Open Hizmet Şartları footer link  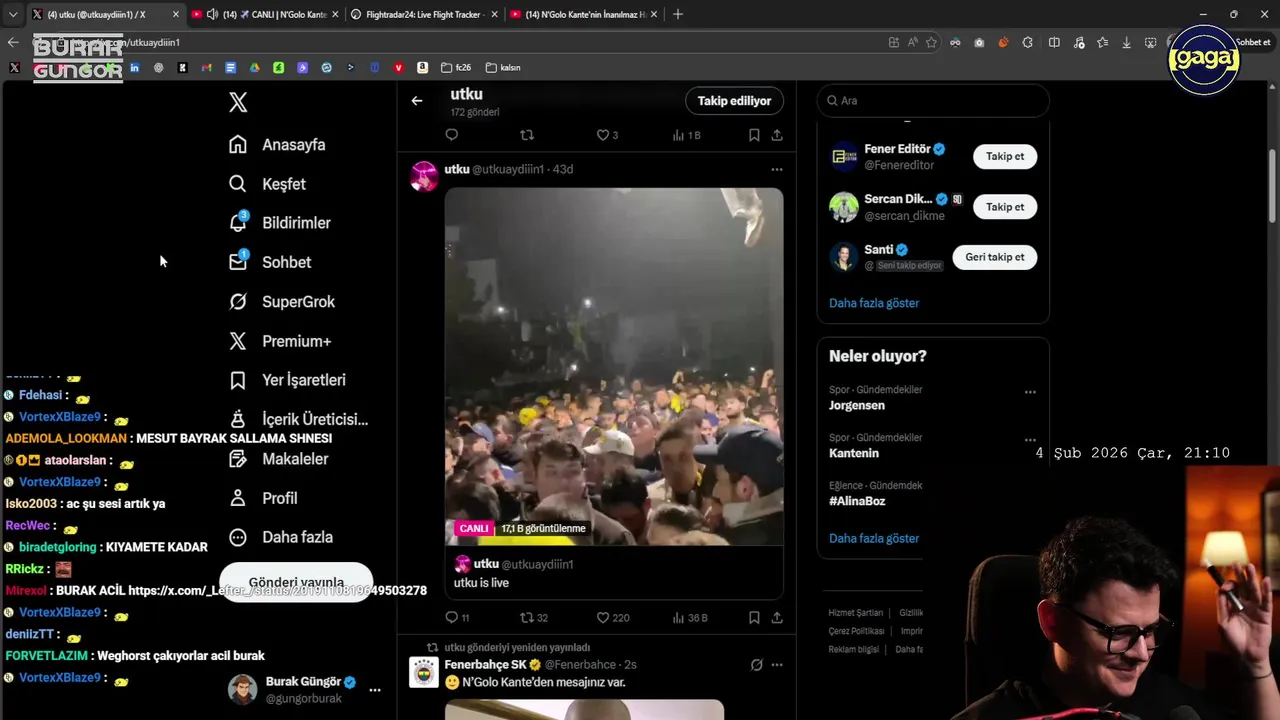coord(855,613)
